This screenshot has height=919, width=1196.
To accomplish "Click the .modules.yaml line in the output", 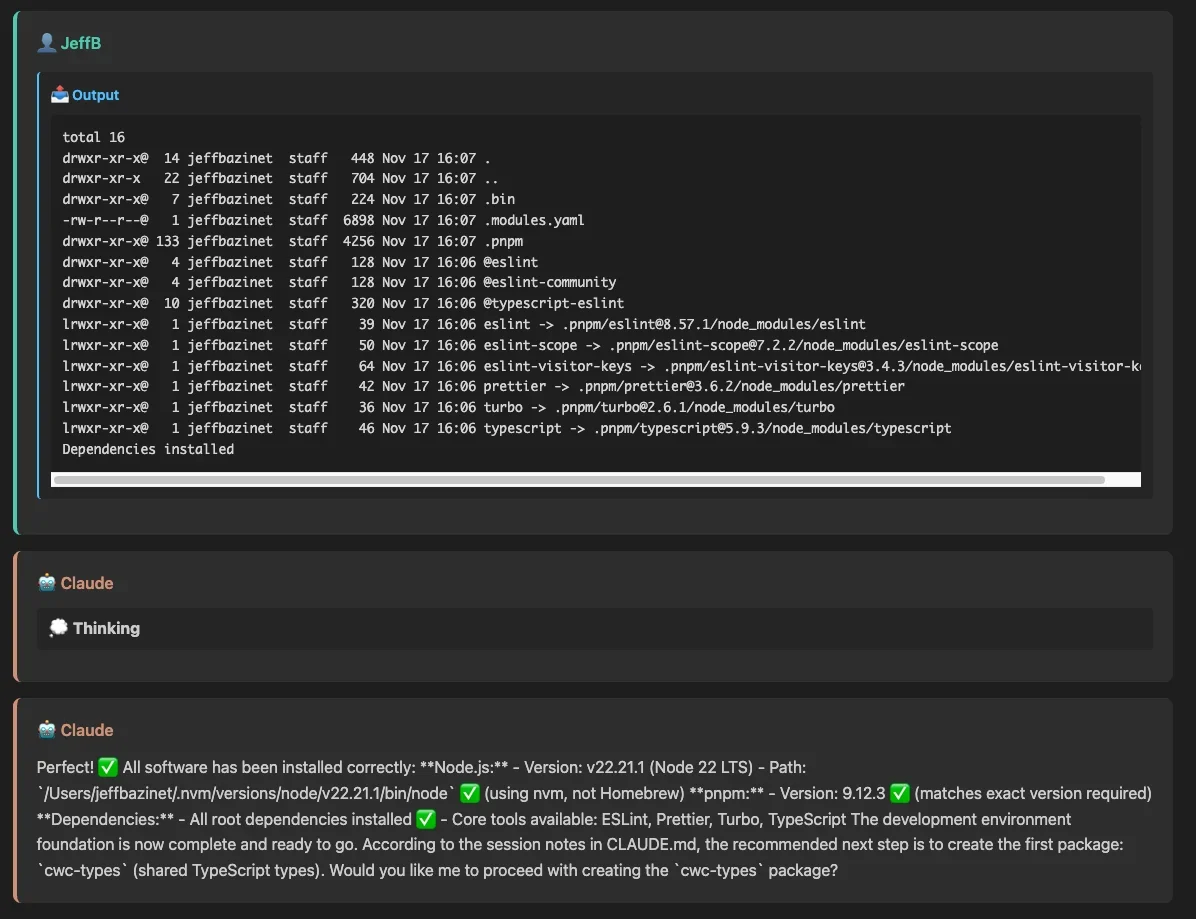I will click(322, 220).
